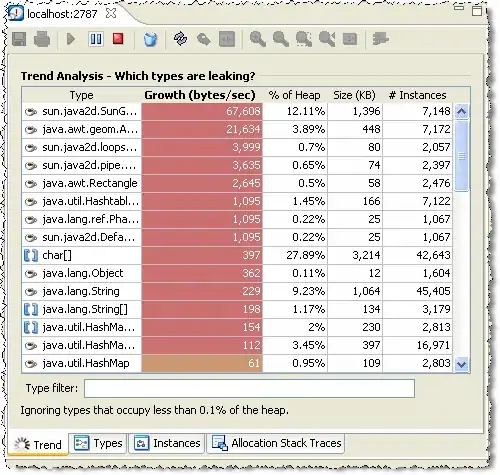This screenshot has height=475, width=500.
Task: Click the Zoom In magnifier icon
Action: [x=258, y=39]
